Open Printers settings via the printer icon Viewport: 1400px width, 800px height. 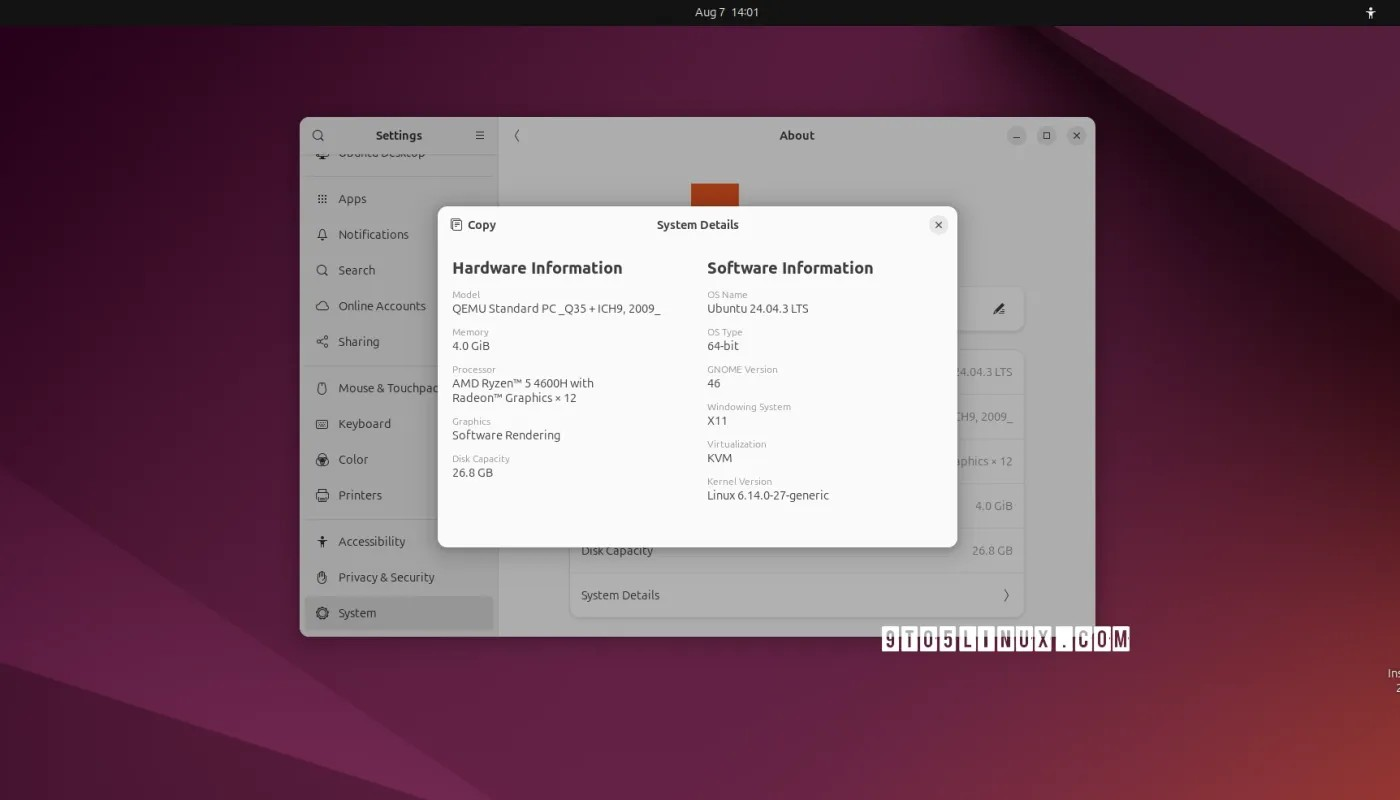coord(321,495)
